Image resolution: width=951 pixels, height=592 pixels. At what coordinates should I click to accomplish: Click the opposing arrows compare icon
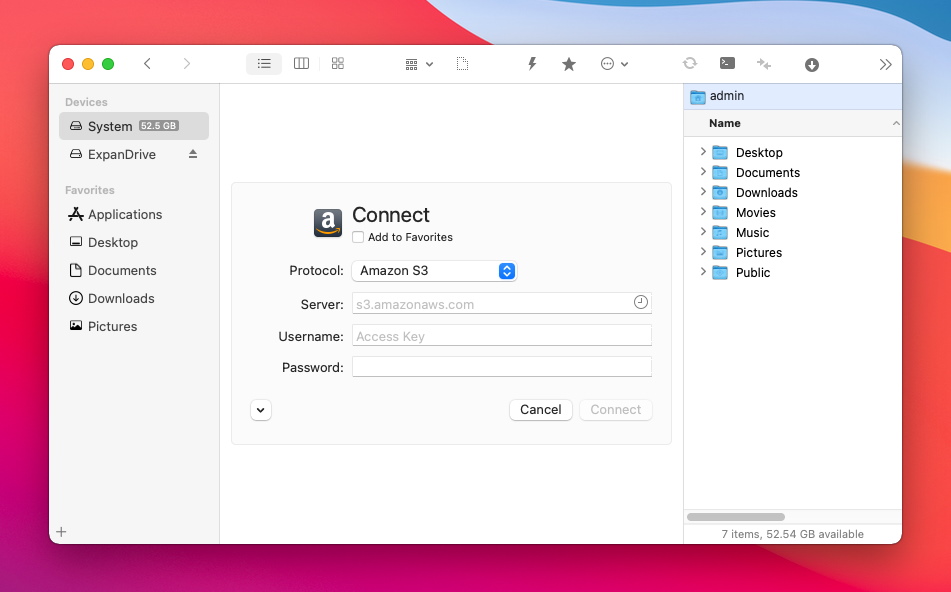click(x=764, y=64)
